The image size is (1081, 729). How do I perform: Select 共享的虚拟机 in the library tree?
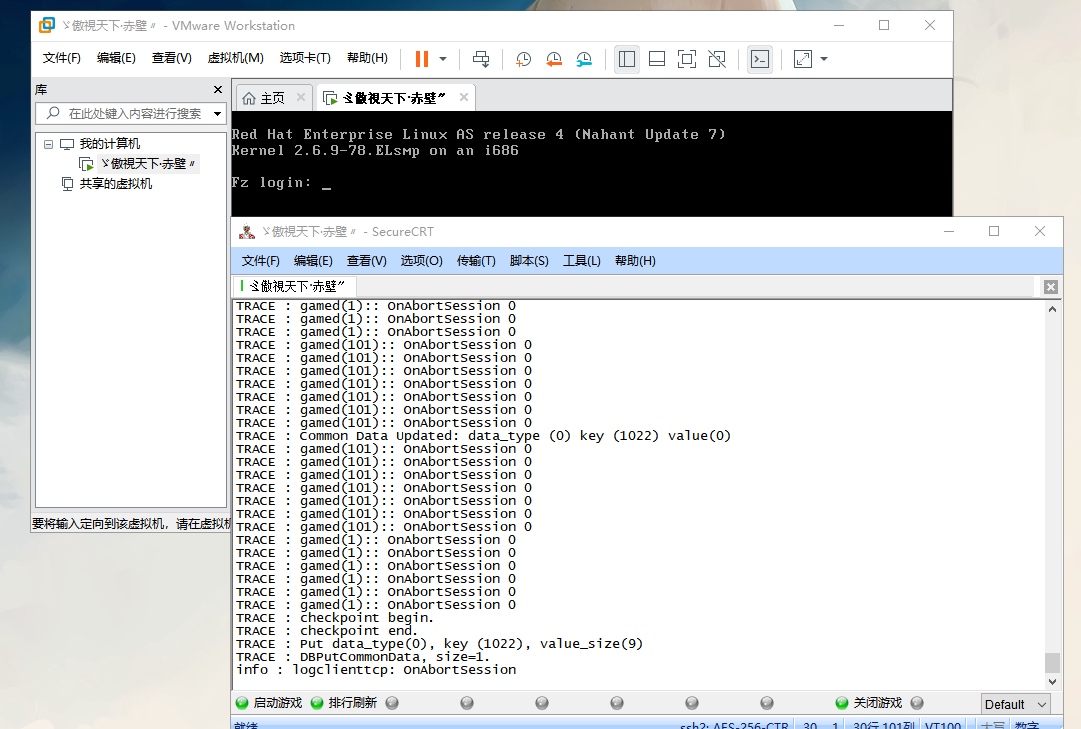pos(116,183)
